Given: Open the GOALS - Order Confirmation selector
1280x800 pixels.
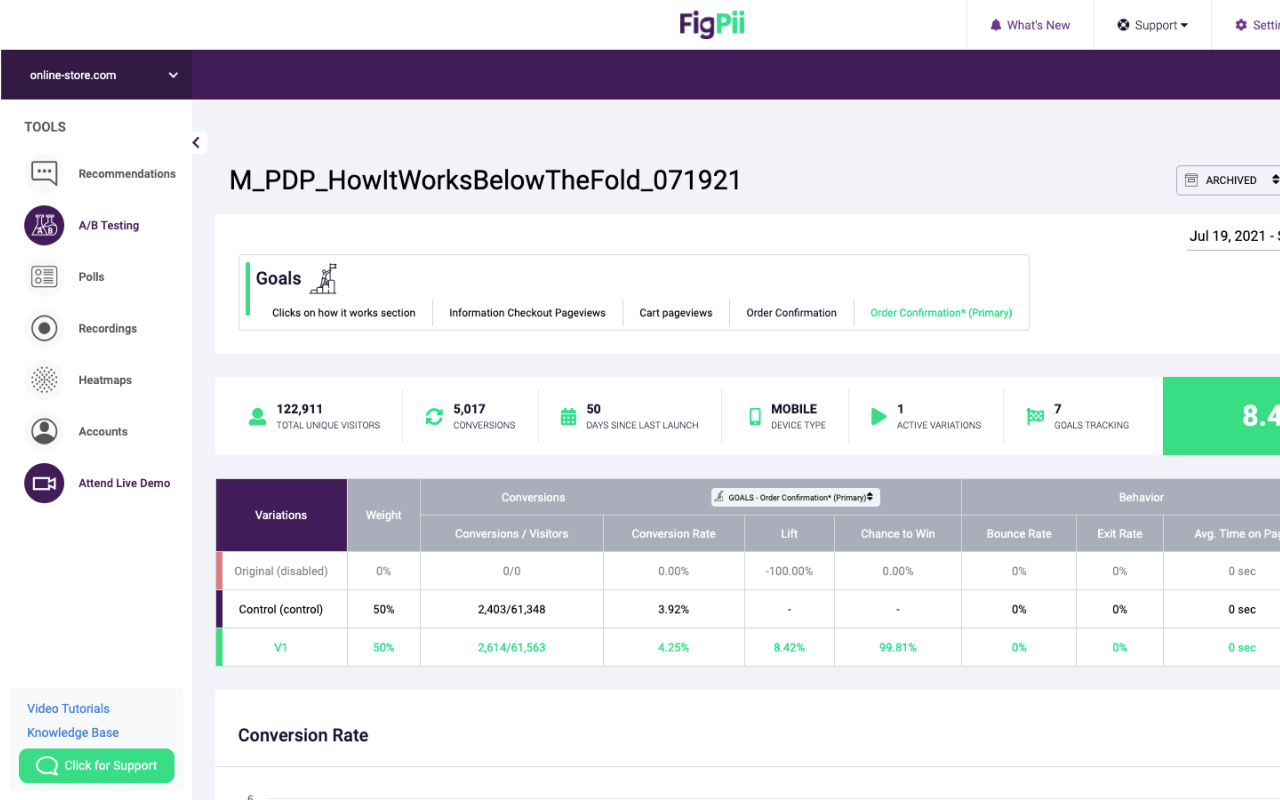Looking at the screenshot, I should tap(796, 497).
